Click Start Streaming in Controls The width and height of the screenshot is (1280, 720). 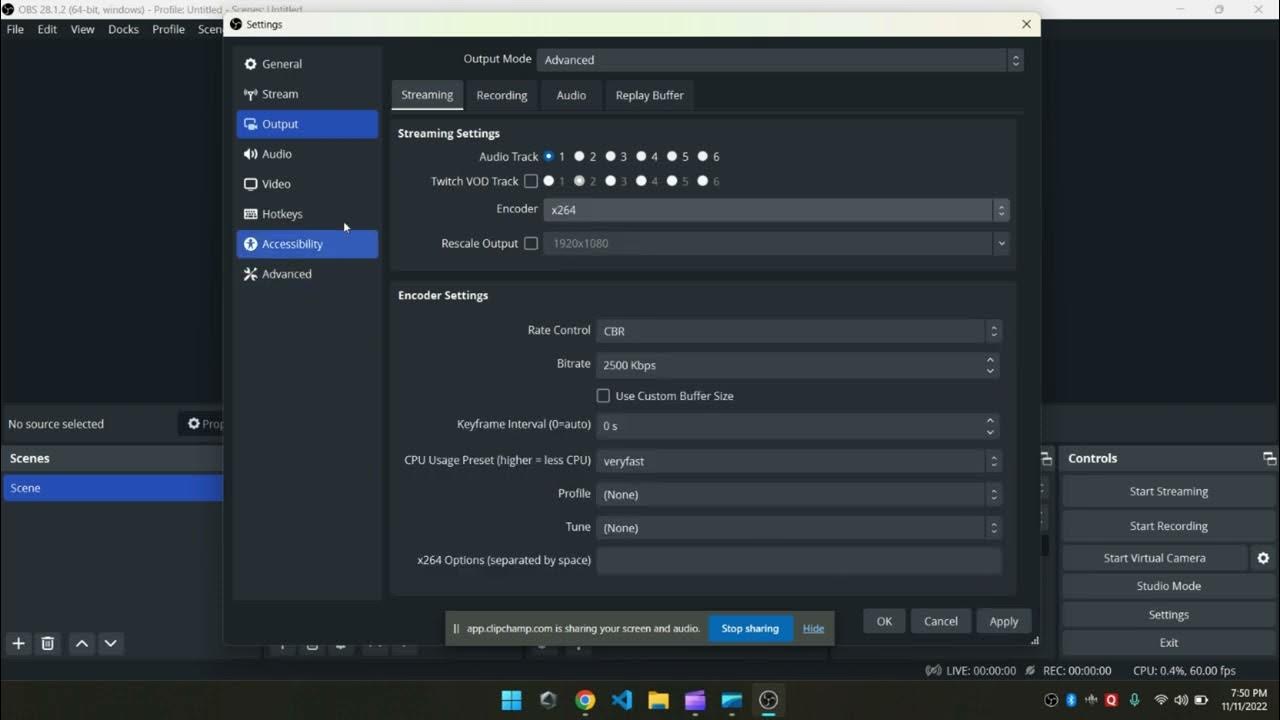[x=1169, y=491]
